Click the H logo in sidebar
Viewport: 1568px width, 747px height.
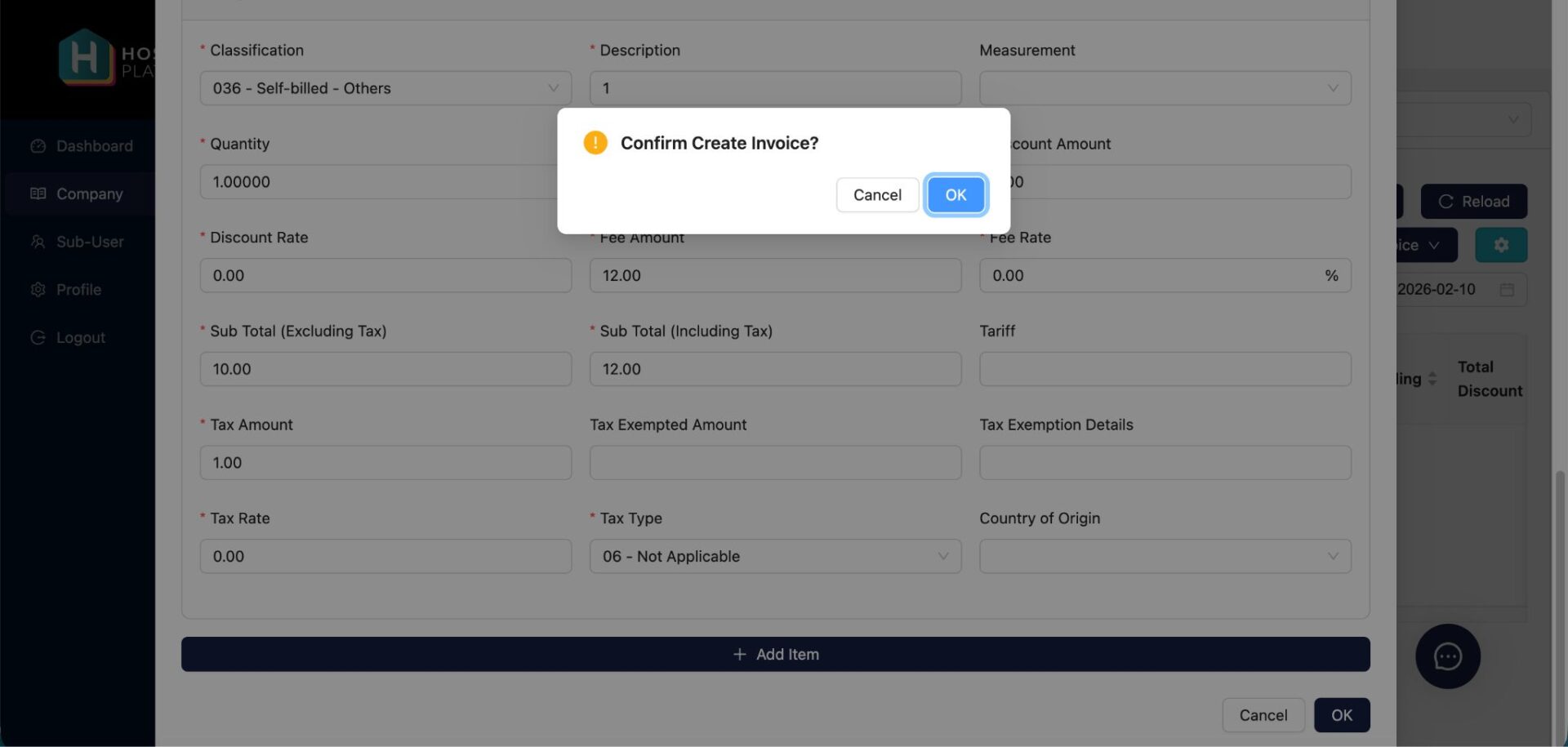click(86, 57)
